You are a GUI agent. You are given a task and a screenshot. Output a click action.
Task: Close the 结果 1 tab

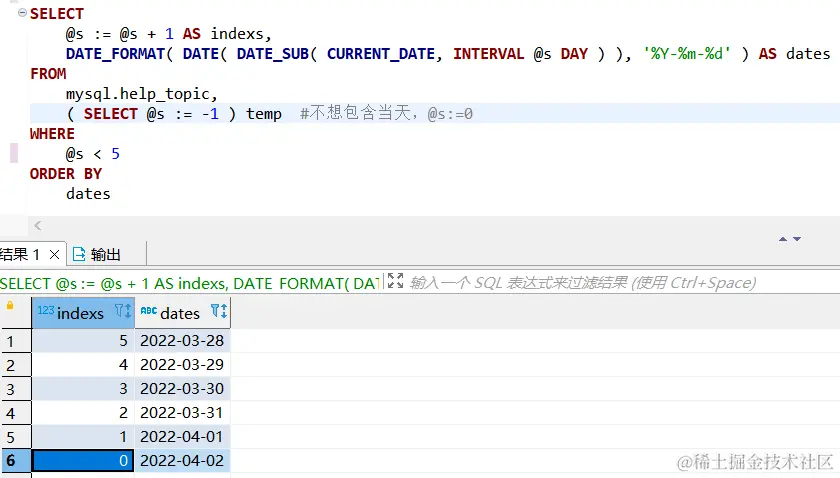(x=54, y=255)
